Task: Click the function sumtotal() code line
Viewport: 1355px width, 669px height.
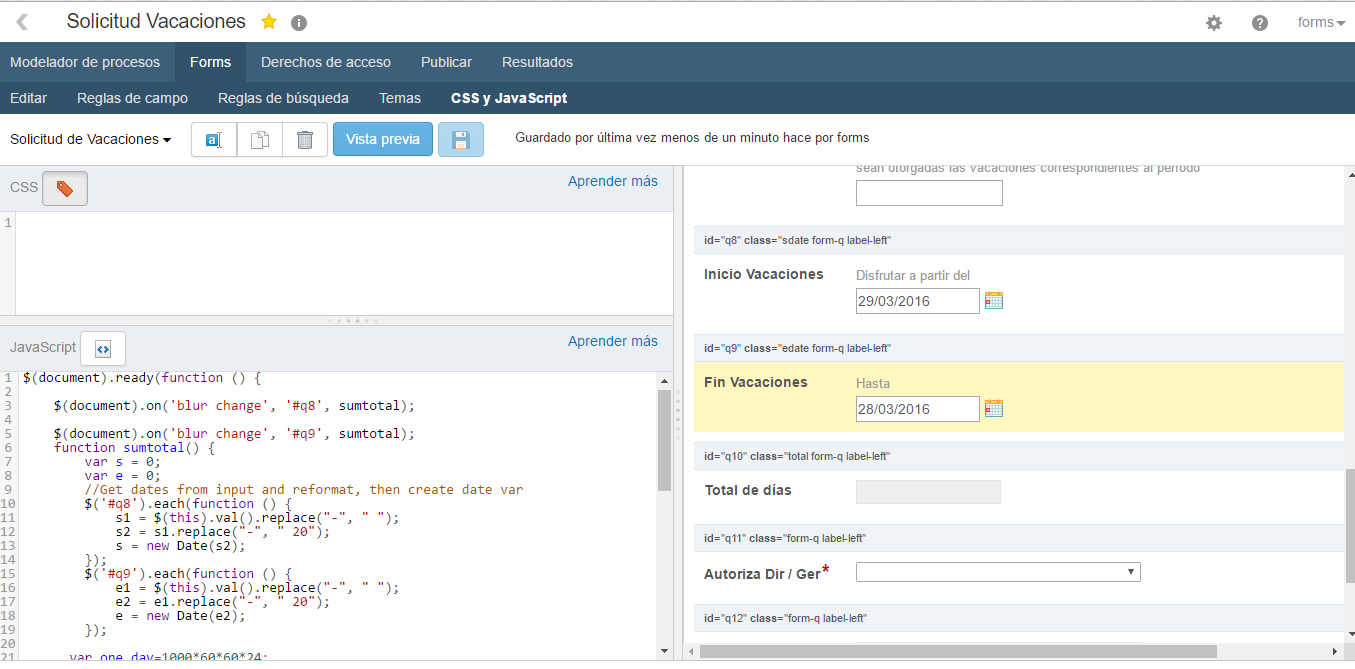Action: (134, 447)
